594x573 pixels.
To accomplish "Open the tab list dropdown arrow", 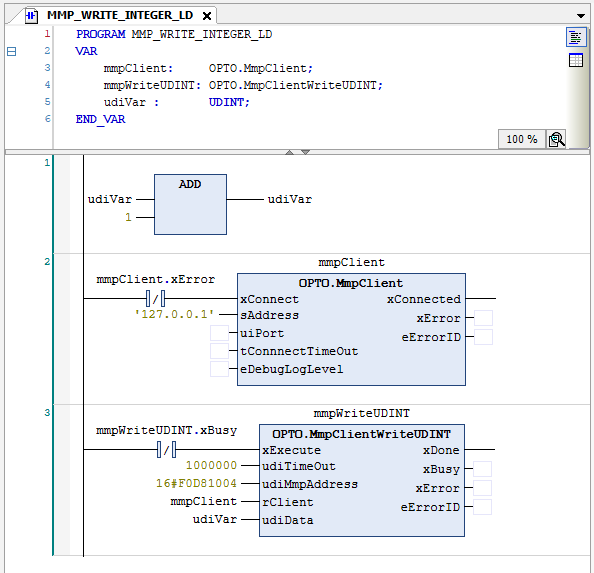I will [581, 16].
